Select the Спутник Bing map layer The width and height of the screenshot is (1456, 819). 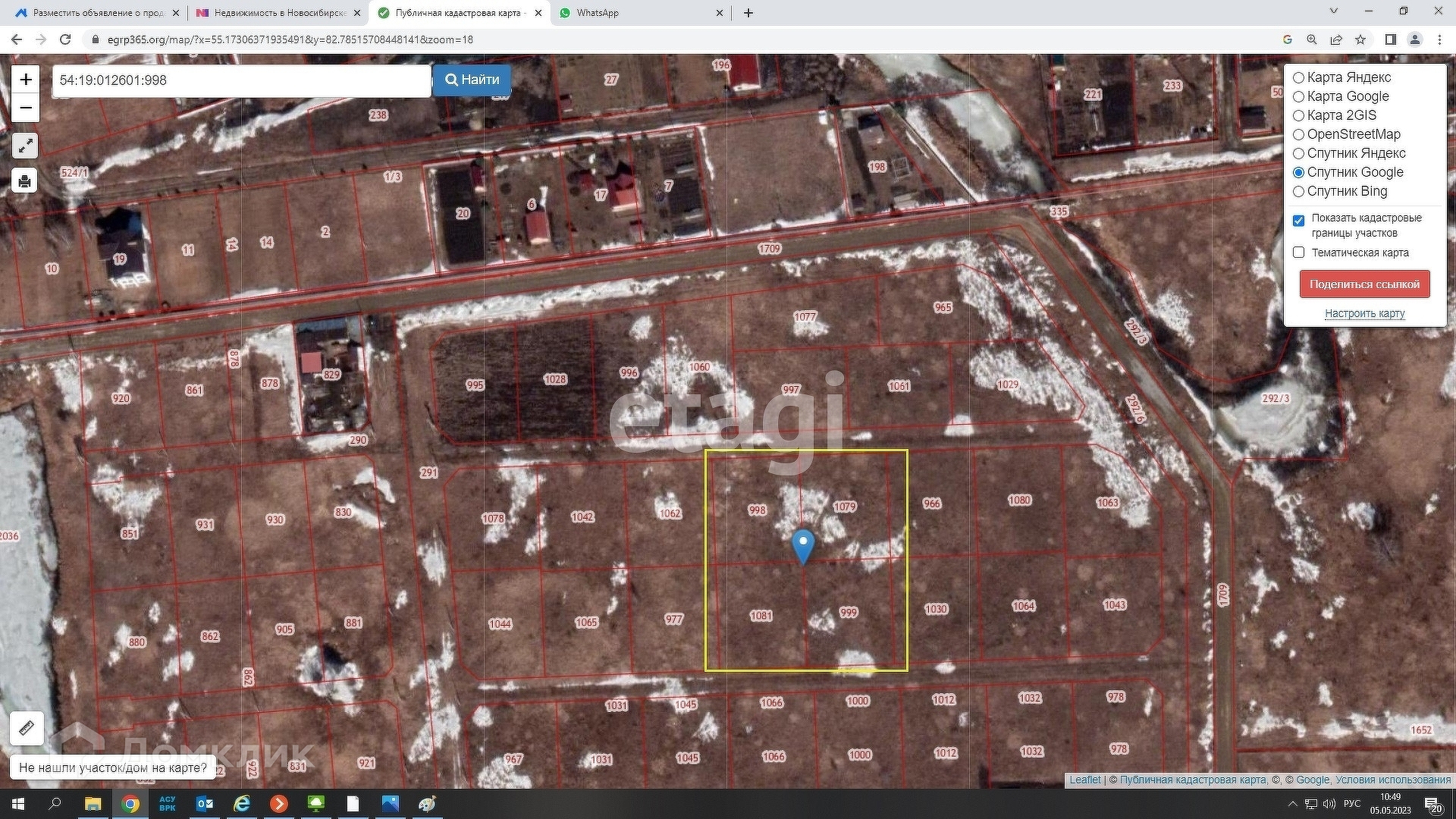(1298, 192)
